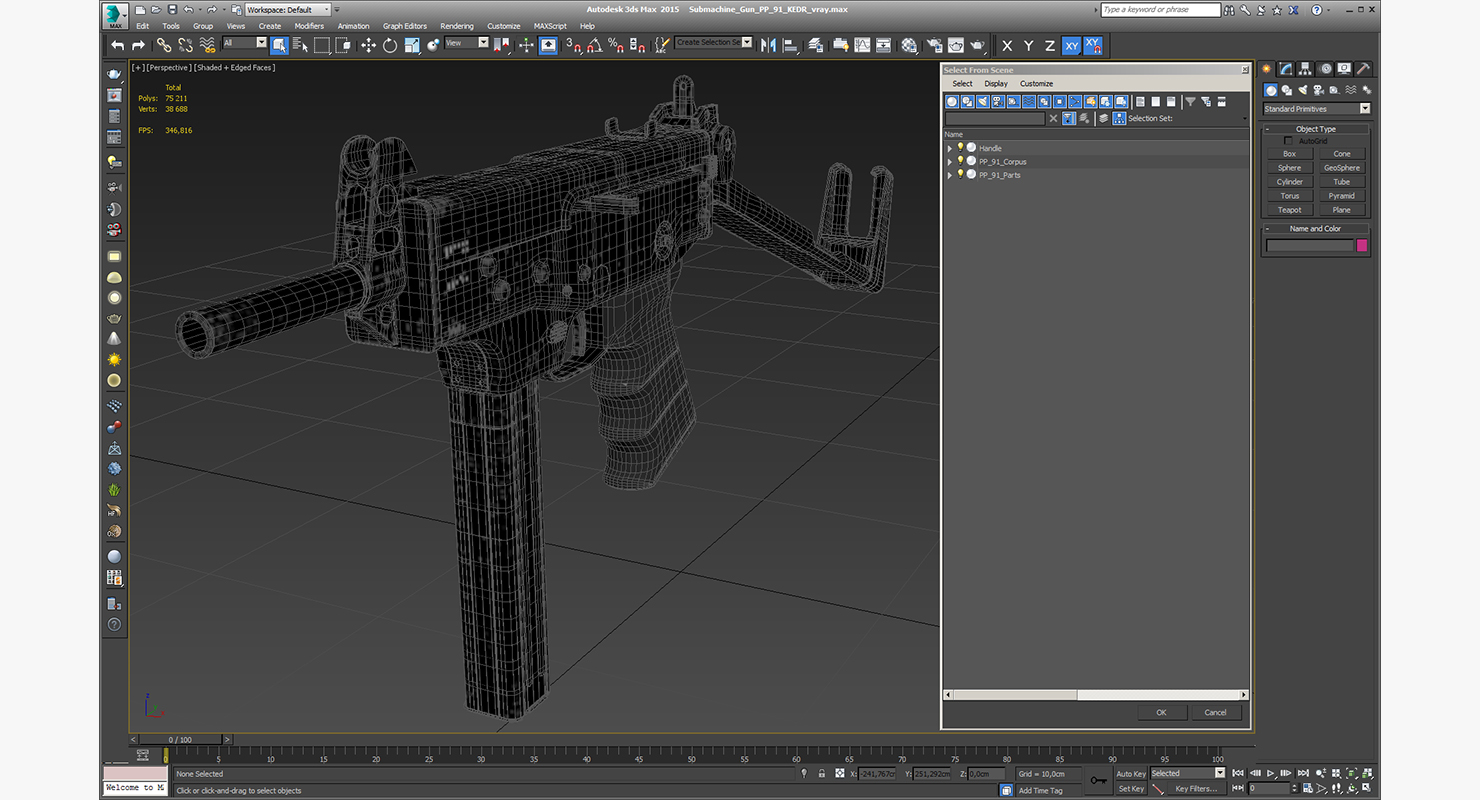Open the Curve Editor icon
This screenshot has width=1480, height=800.
click(863, 45)
